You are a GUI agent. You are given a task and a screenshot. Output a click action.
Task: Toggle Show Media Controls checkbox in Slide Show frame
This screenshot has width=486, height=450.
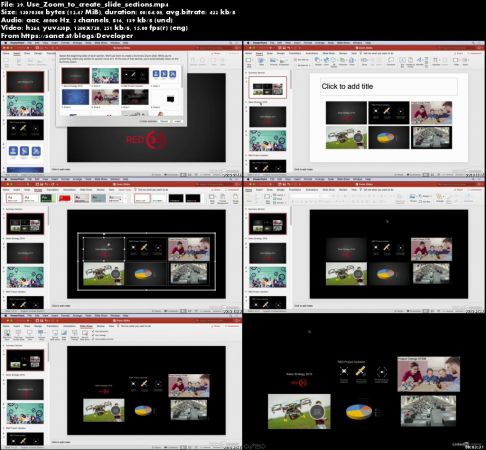click(94, 339)
